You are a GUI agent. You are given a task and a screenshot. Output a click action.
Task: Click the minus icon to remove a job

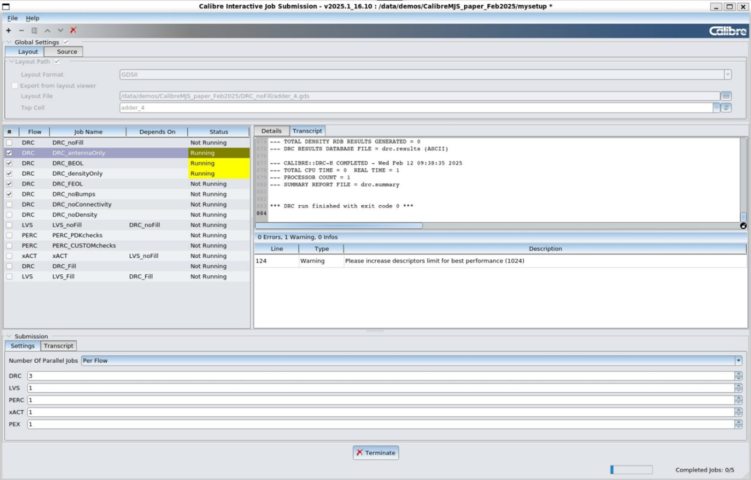click(x=21, y=30)
